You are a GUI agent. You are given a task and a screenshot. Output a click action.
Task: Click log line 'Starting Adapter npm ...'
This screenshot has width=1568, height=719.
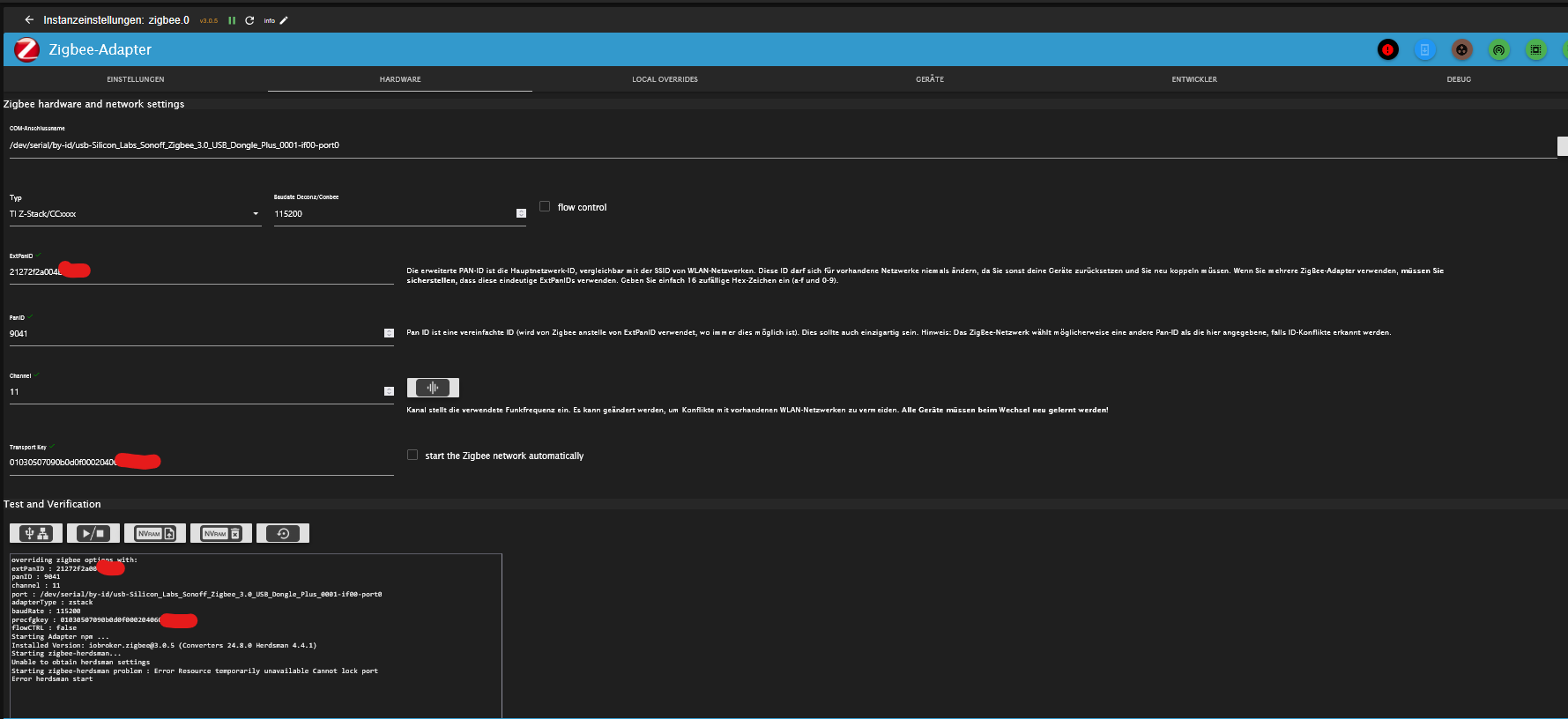tap(60, 637)
